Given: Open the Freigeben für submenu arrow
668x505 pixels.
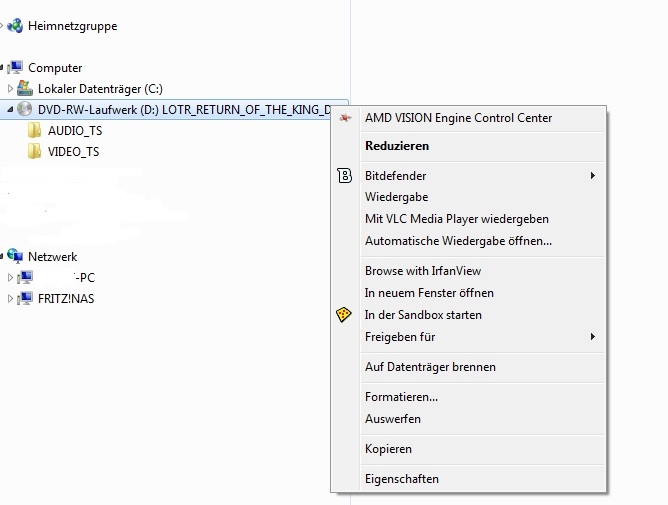Looking at the screenshot, I should (x=593, y=337).
